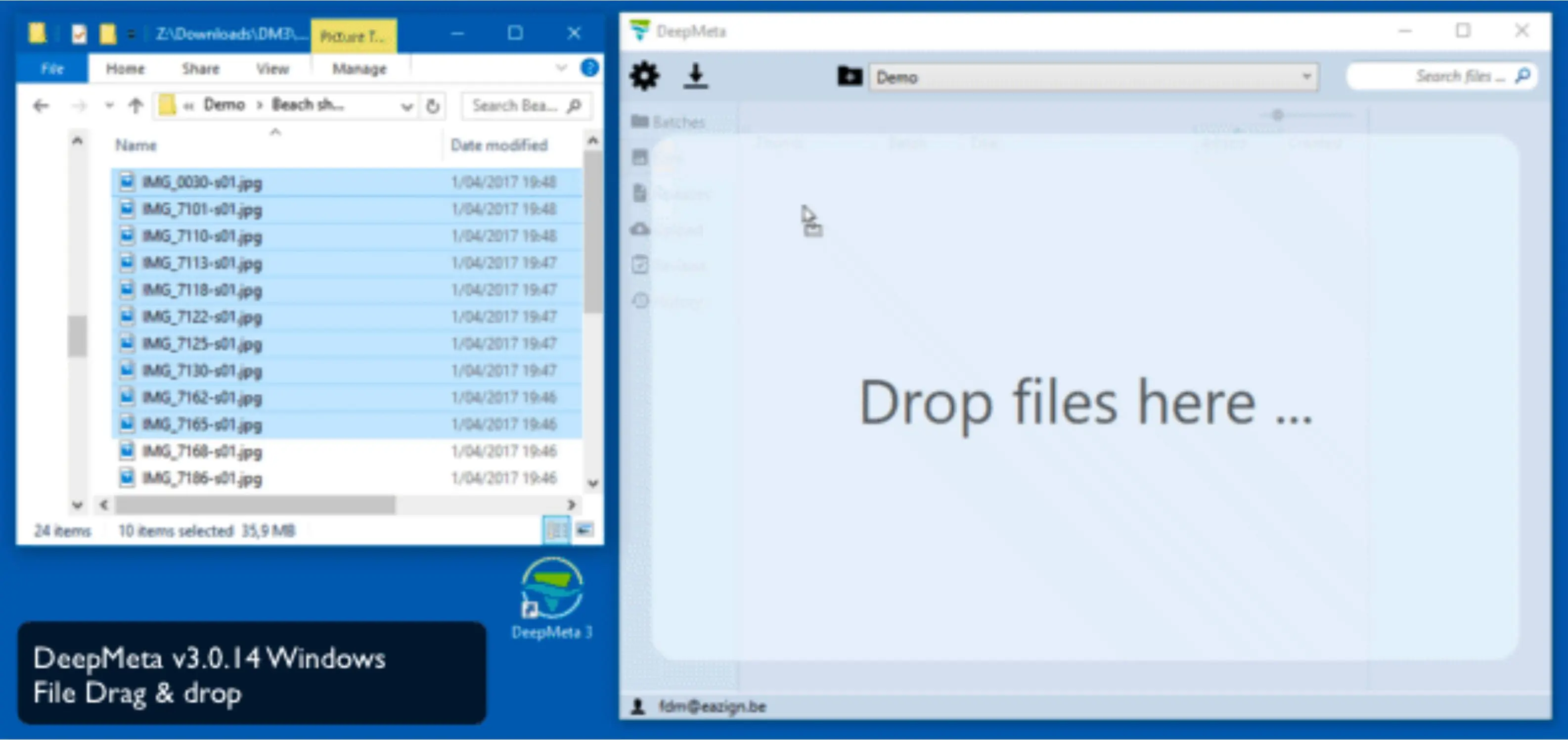Open DeepMeta settings gear icon
The image size is (1568, 740).
tap(644, 76)
